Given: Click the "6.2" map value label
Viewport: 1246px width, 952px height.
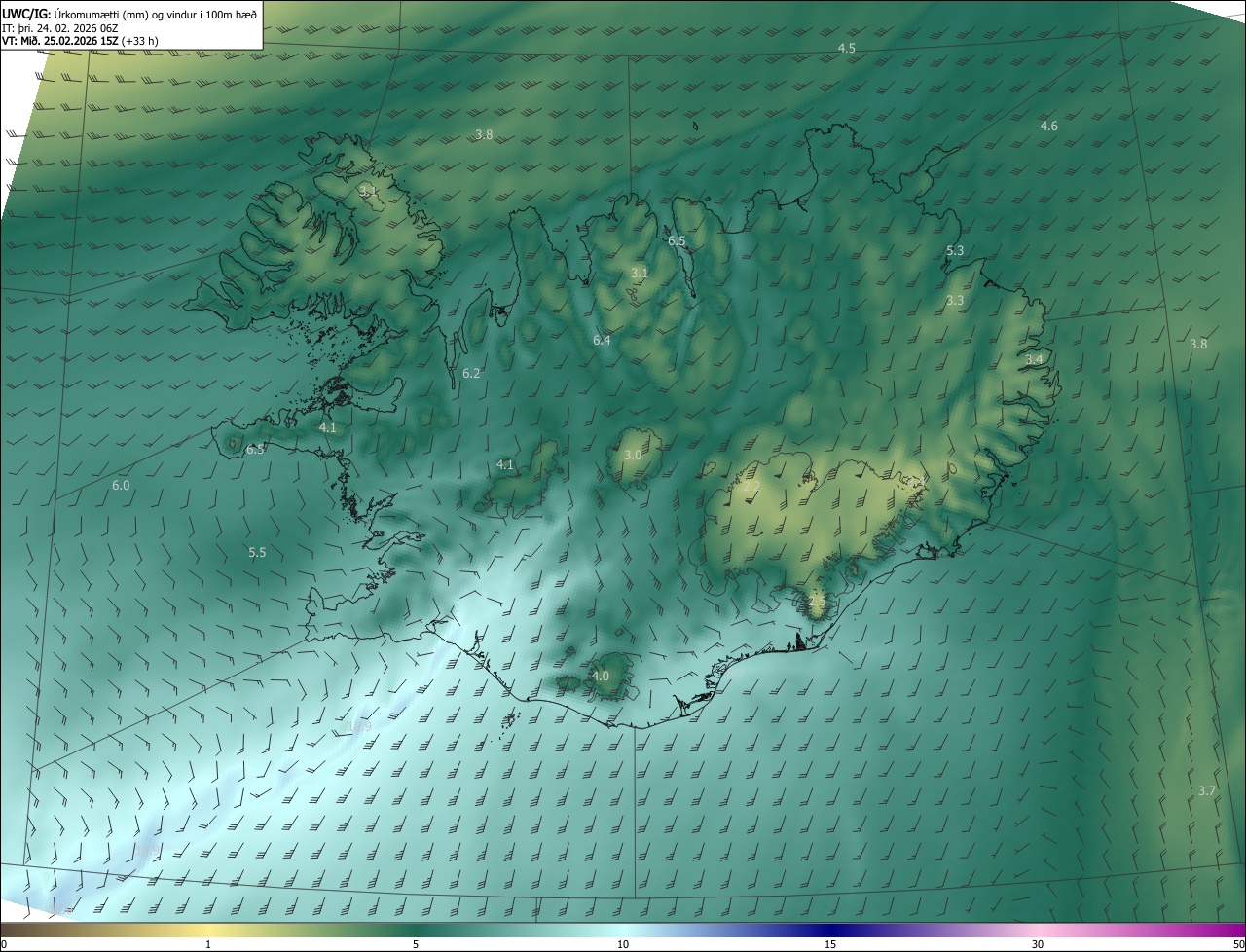Looking at the screenshot, I should [471, 373].
